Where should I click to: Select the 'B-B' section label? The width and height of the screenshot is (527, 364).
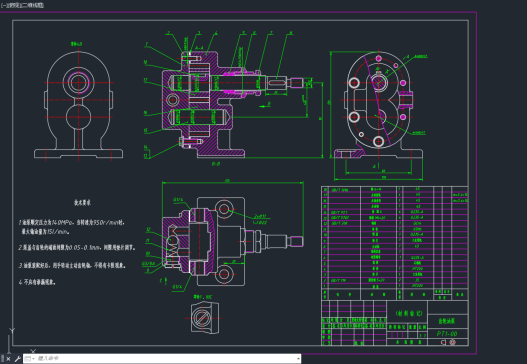tap(216, 164)
